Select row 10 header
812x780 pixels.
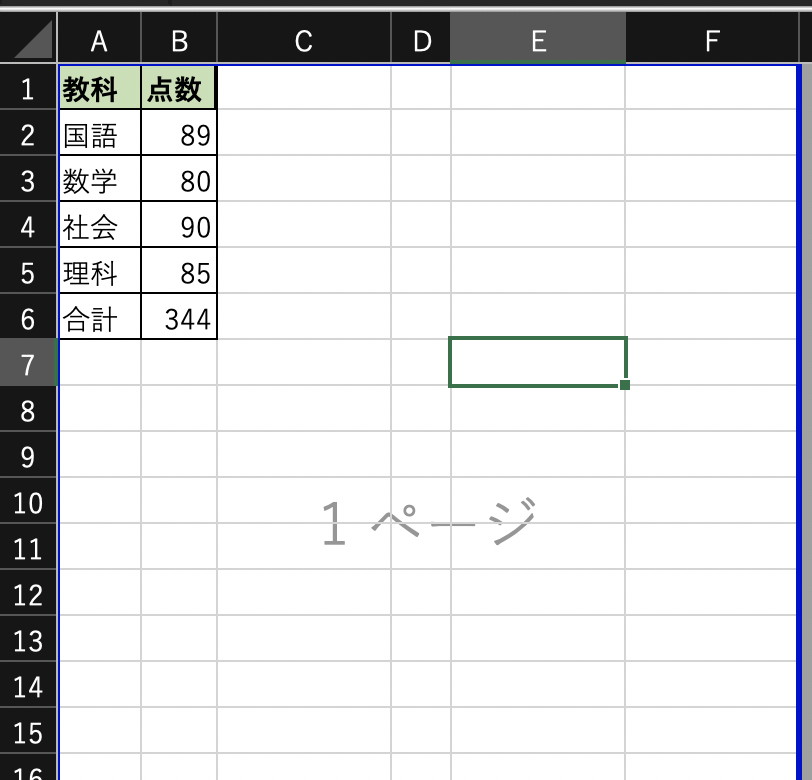coord(28,501)
